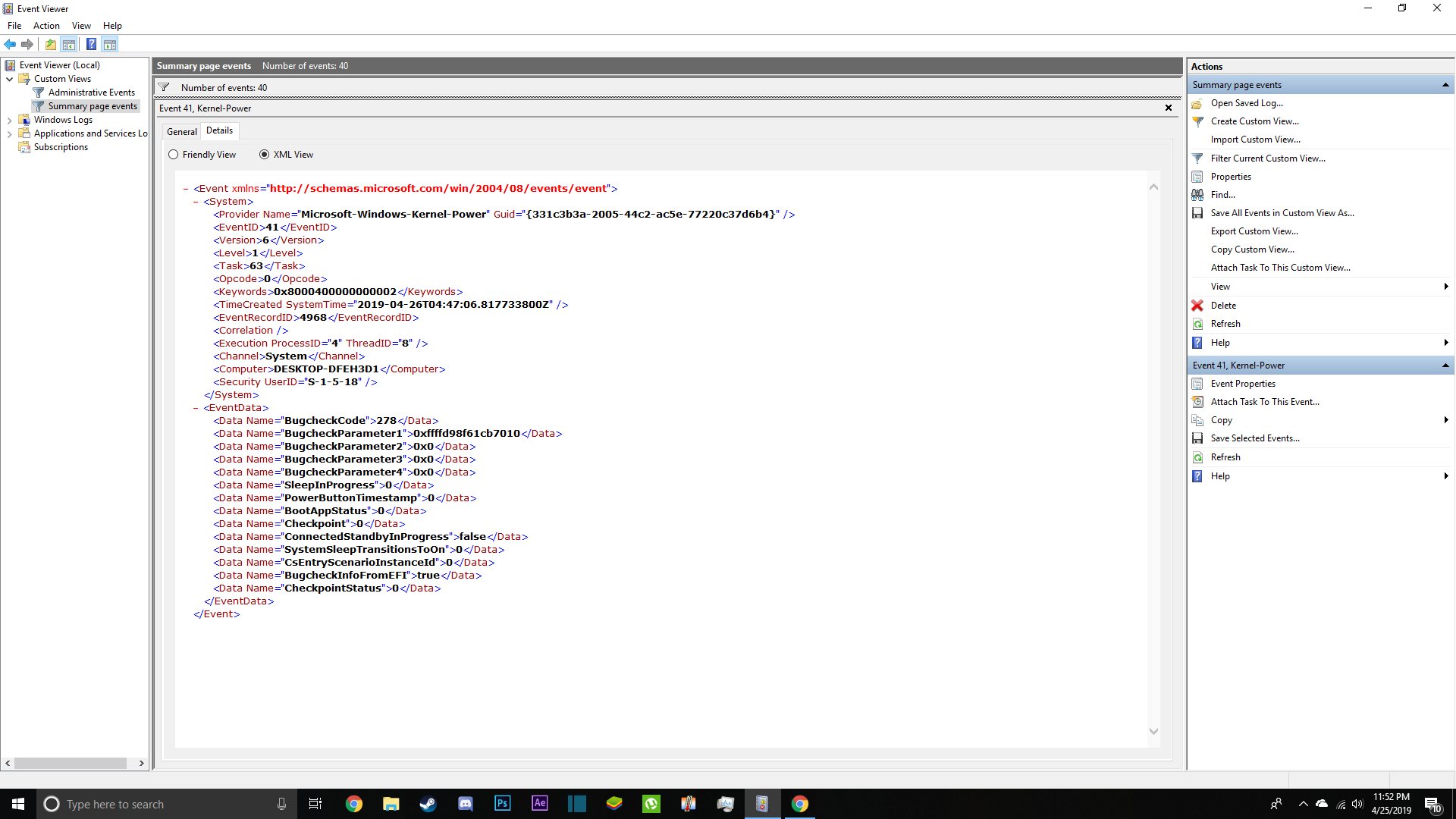Select the XML View radio button
Image resolution: width=1456 pixels, height=819 pixels.
pos(264,155)
